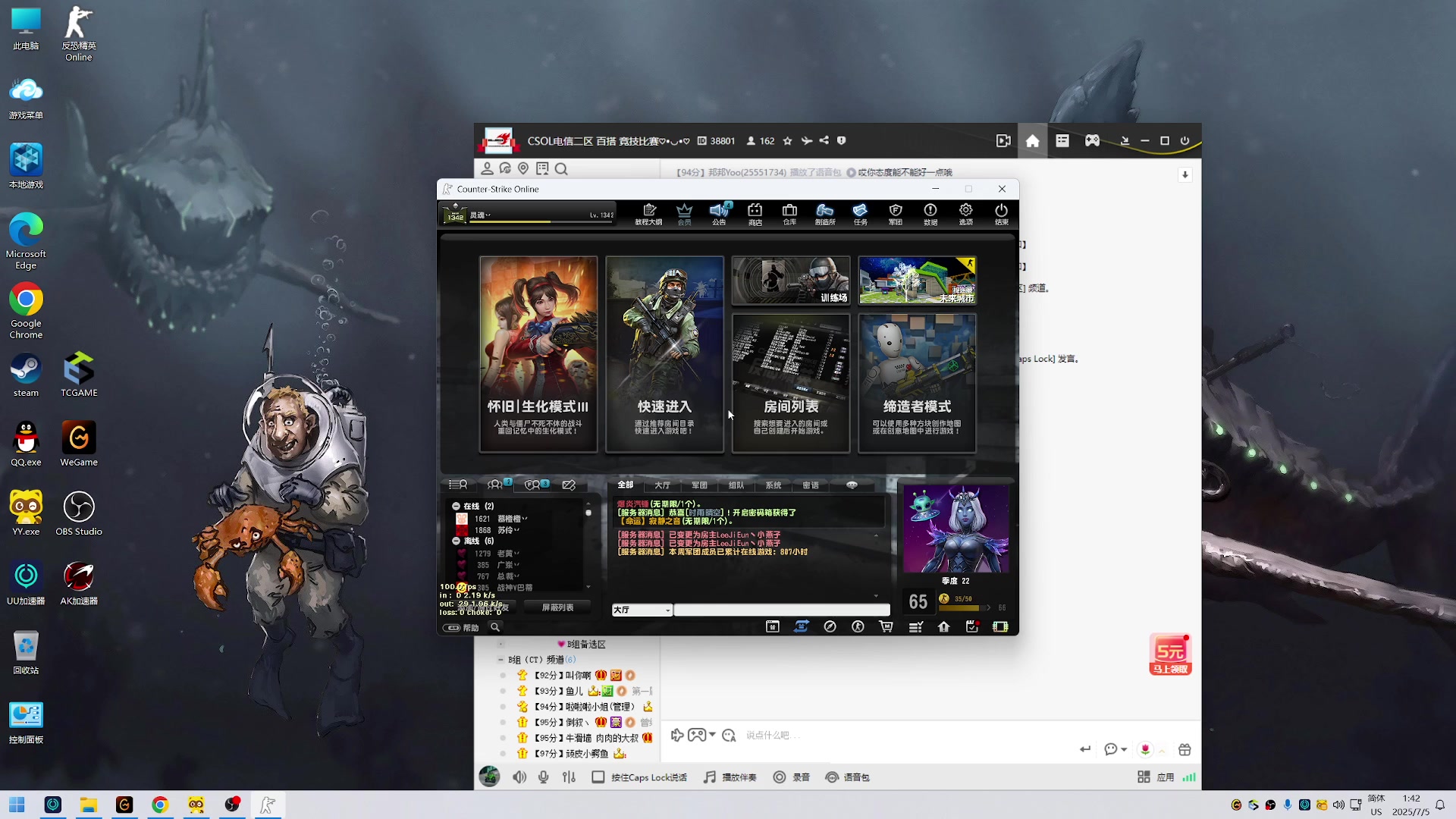Open the emoji search icon in YY chat

(729, 735)
